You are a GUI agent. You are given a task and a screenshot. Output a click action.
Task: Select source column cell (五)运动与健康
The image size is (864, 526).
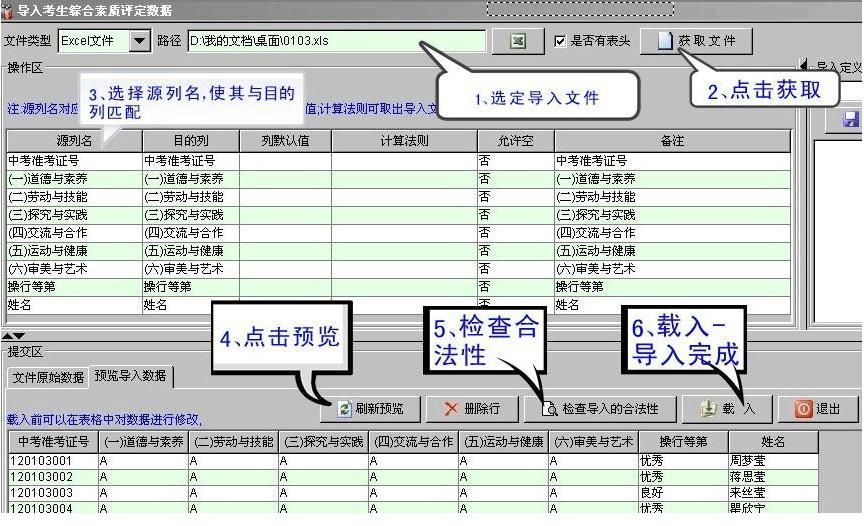pos(74,251)
